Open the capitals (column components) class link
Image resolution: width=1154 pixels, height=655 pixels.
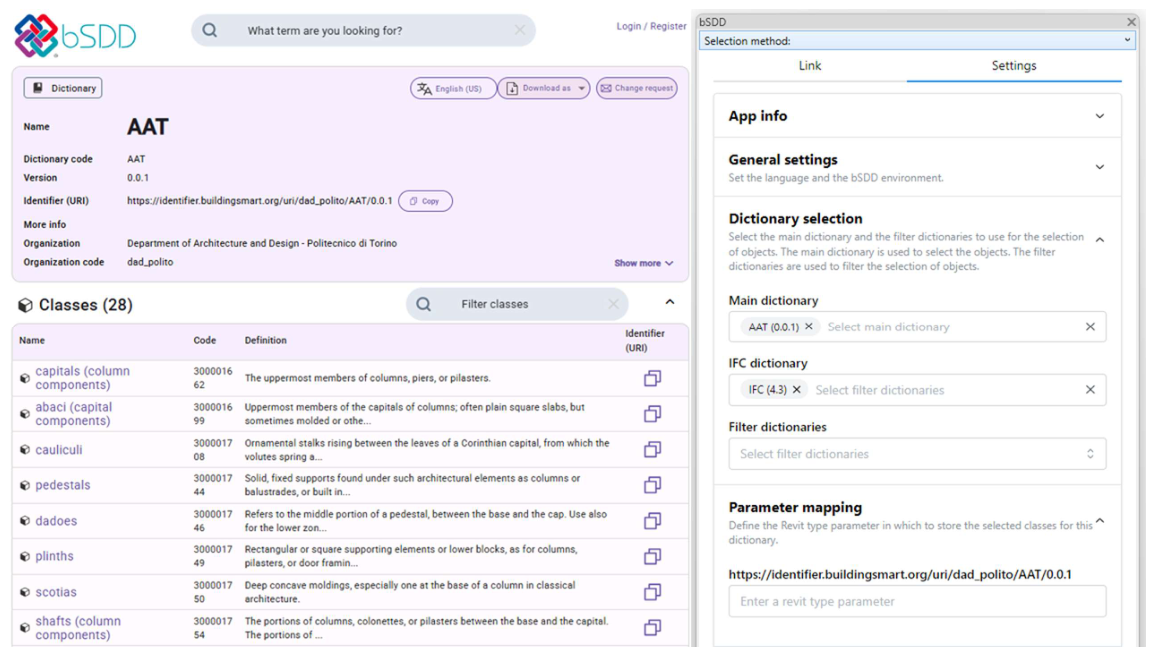click(x=82, y=378)
